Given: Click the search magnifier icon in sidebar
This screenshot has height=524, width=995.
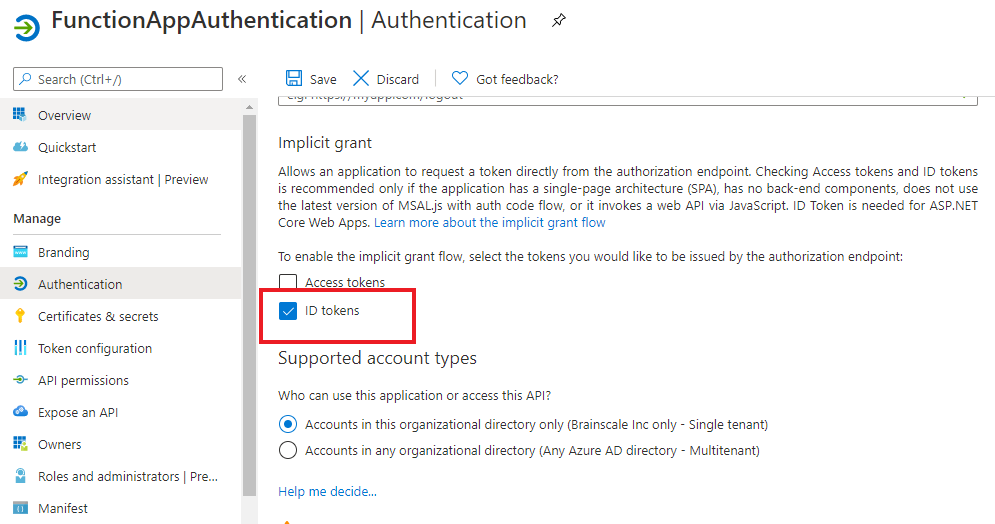Looking at the screenshot, I should coord(25,79).
